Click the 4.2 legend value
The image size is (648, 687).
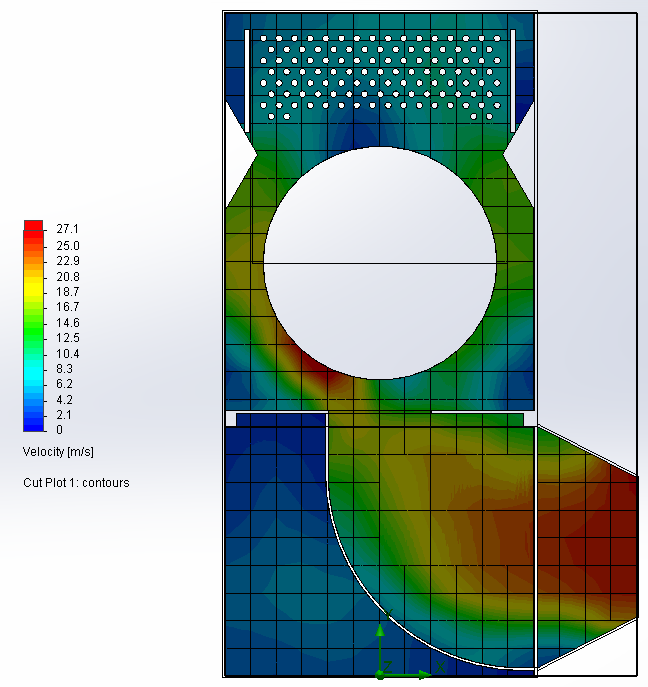point(64,400)
